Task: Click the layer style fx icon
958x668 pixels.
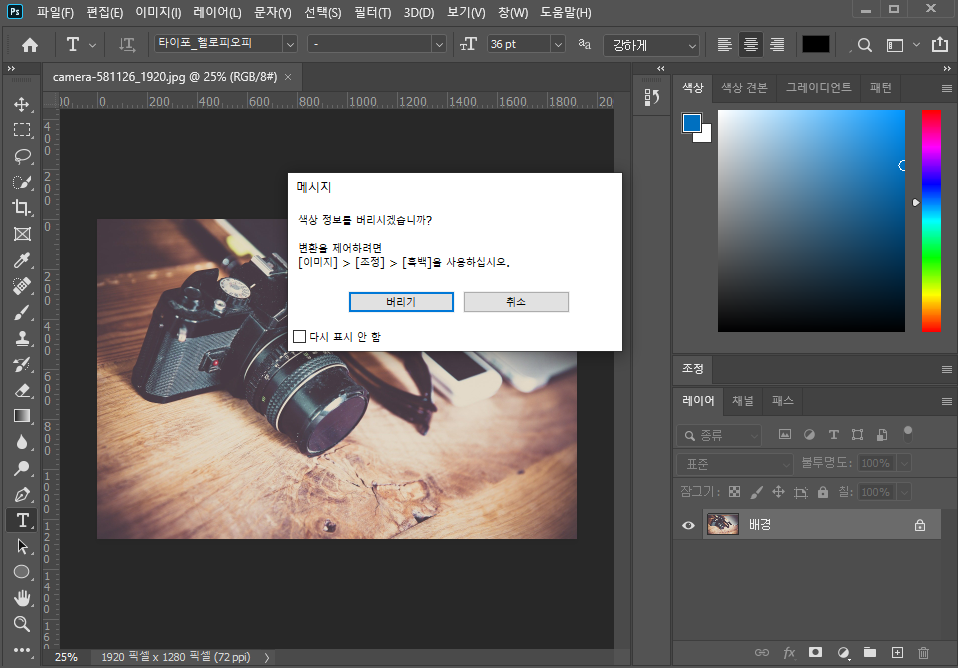Action: [789, 653]
